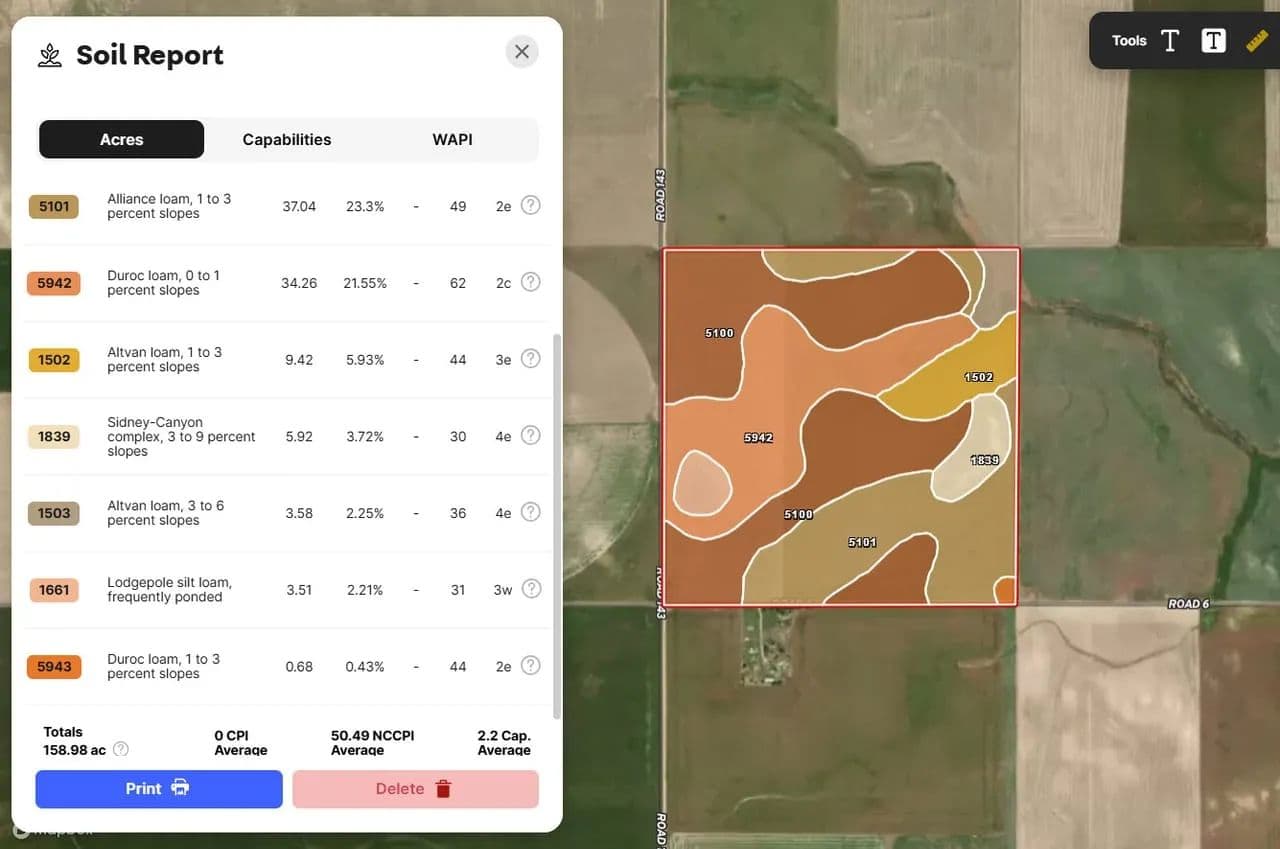This screenshot has width=1280, height=849.
Task: Select the Acres tab
Action: [121, 140]
